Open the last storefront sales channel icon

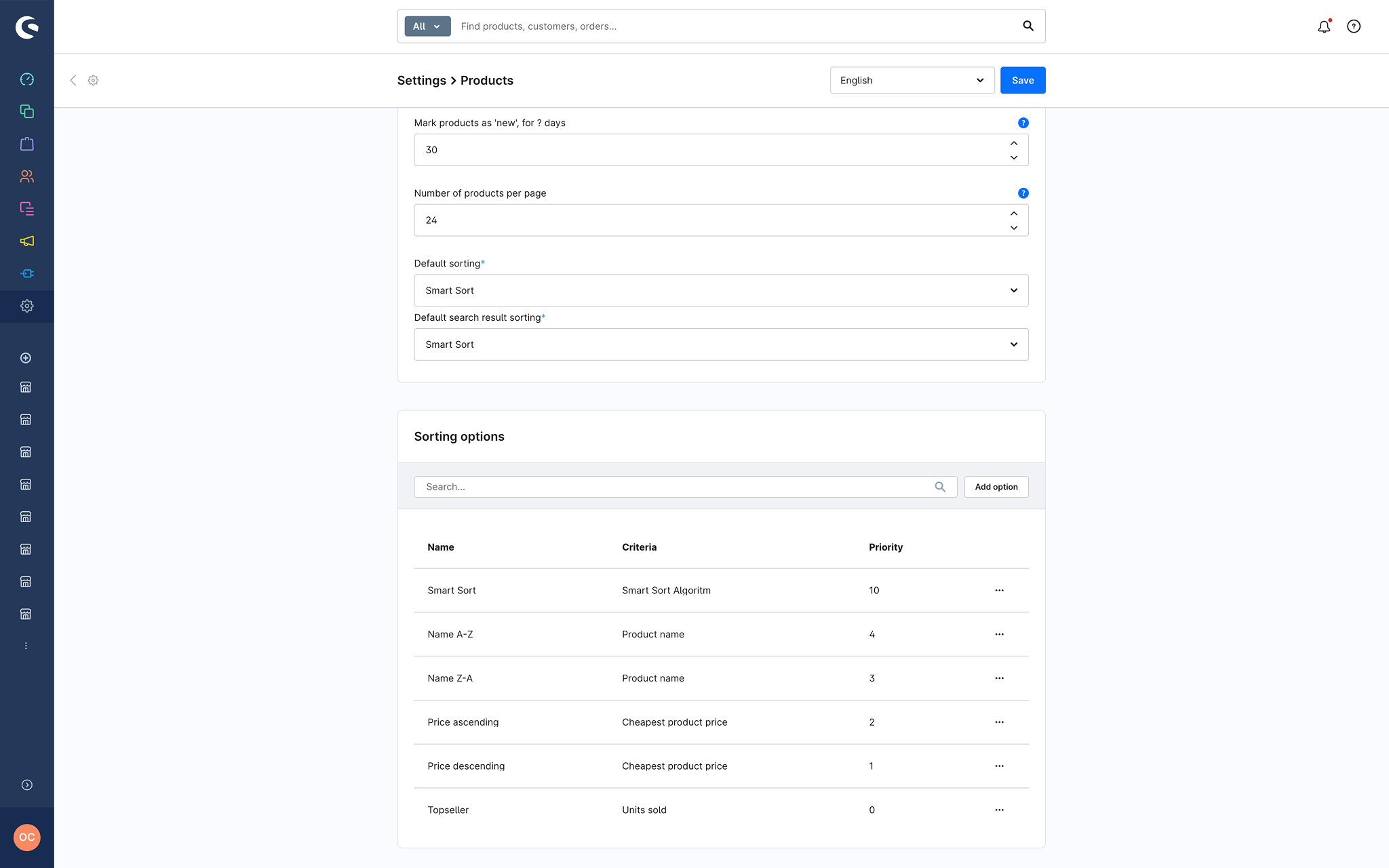tap(26, 614)
